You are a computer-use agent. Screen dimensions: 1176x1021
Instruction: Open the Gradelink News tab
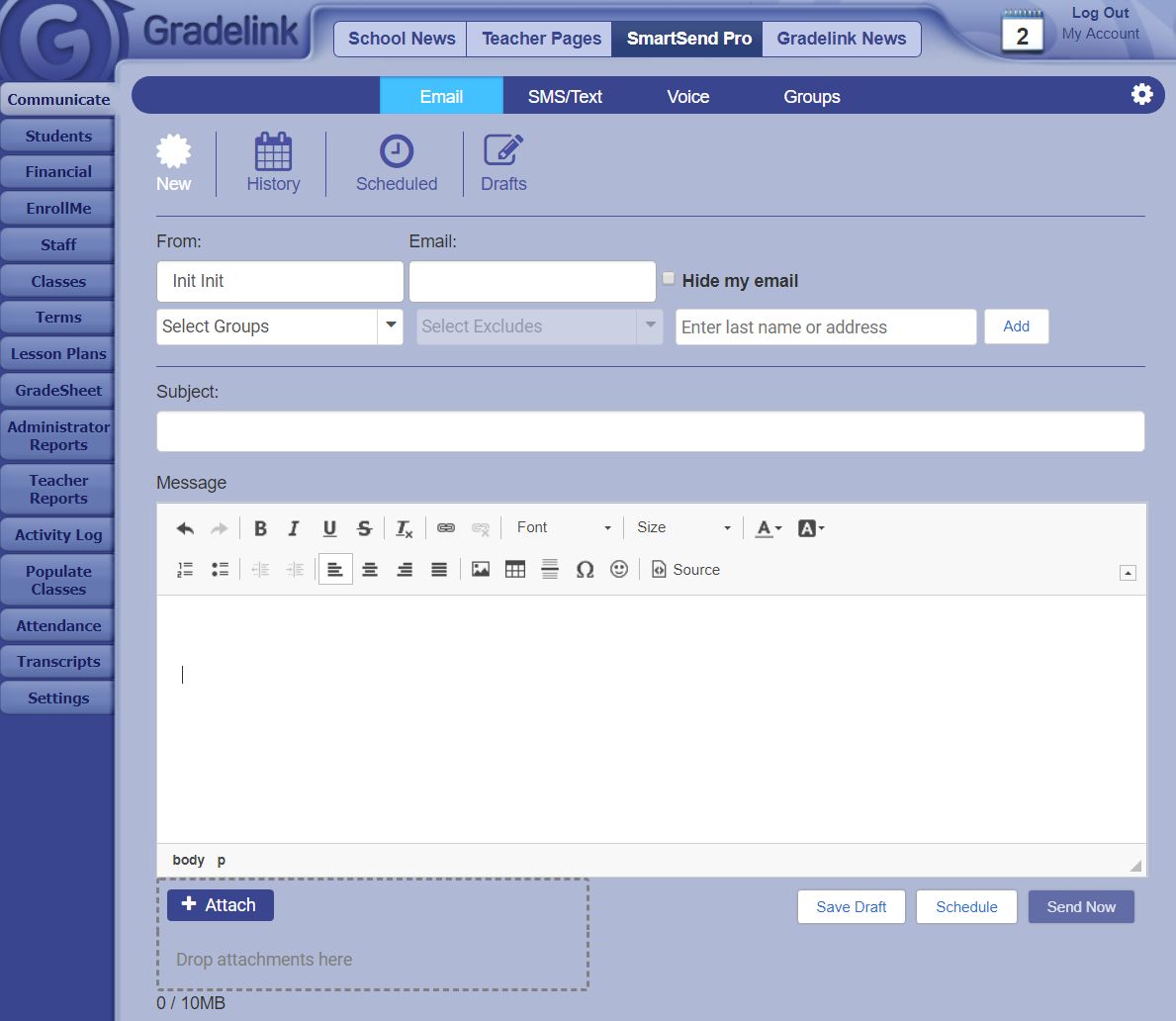(841, 39)
